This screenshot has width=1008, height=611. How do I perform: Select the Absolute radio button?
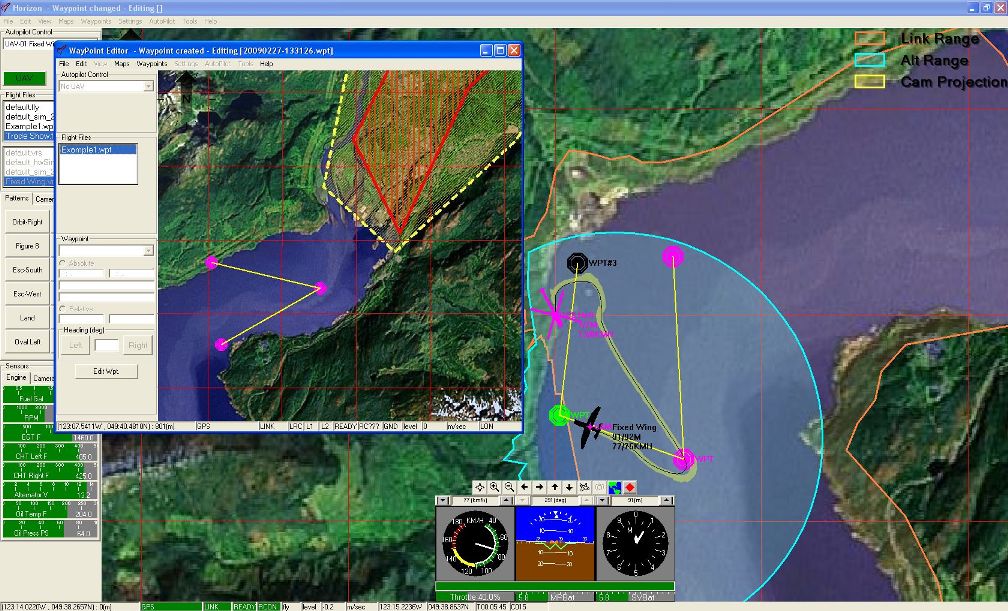click(64, 263)
